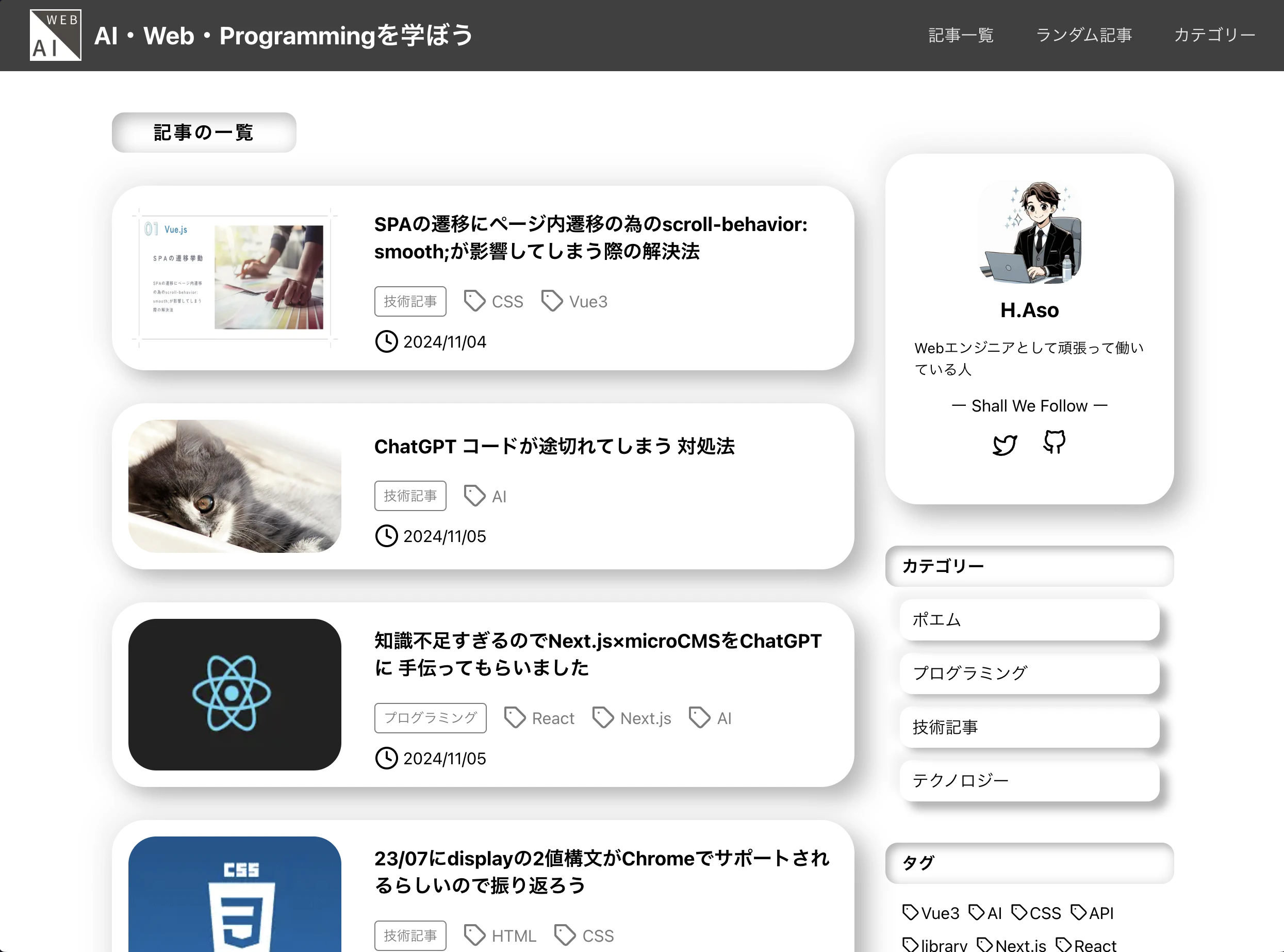
Task: Select the ポエム category
Action: (x=1029, y=619)
